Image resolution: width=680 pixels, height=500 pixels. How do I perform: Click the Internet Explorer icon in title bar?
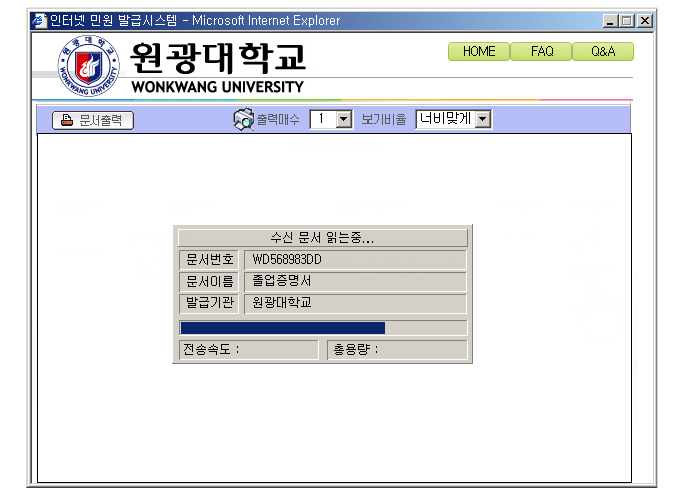tap(39, 20)
